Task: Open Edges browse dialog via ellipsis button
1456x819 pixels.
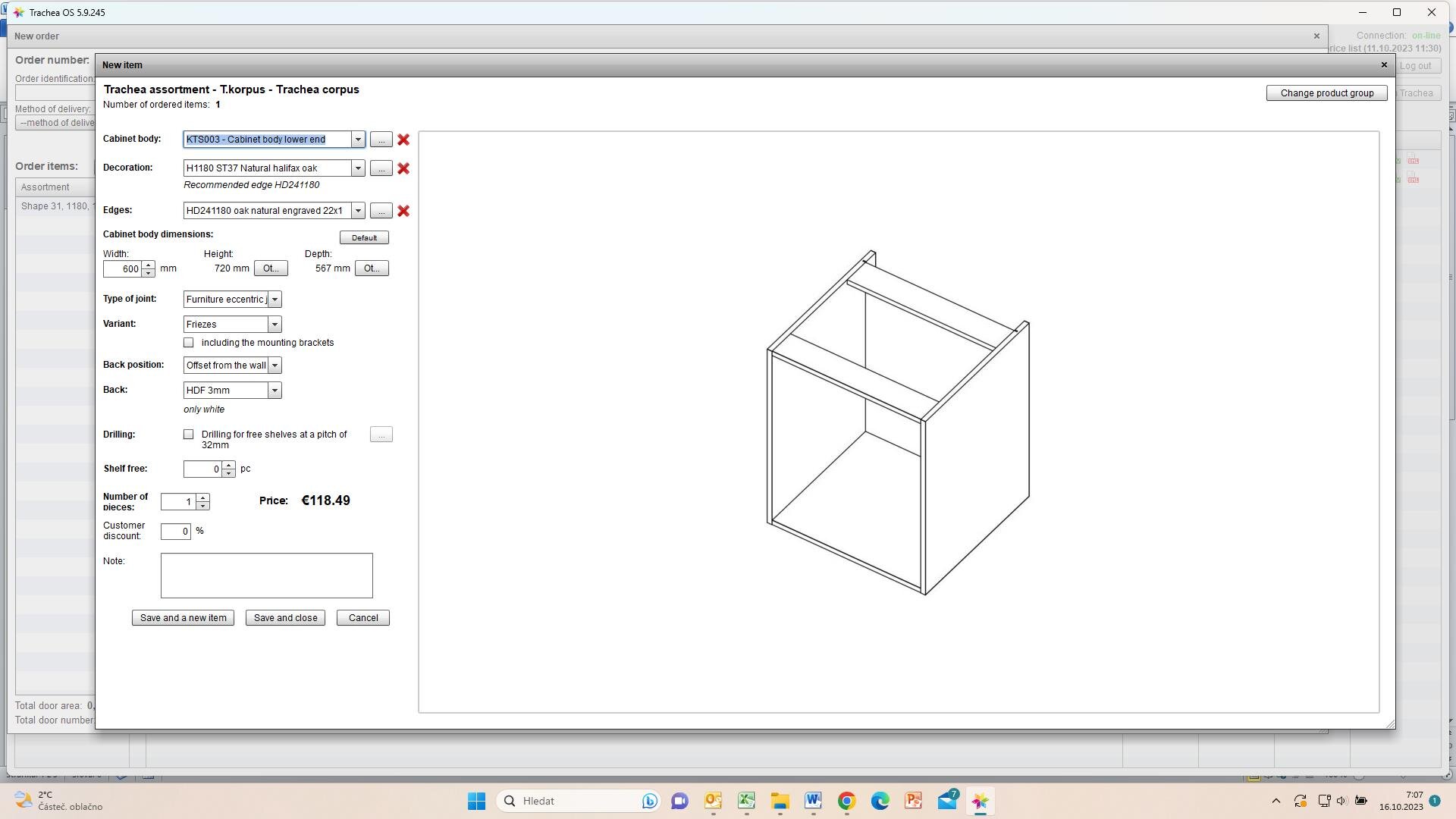Action: point(381,211)
